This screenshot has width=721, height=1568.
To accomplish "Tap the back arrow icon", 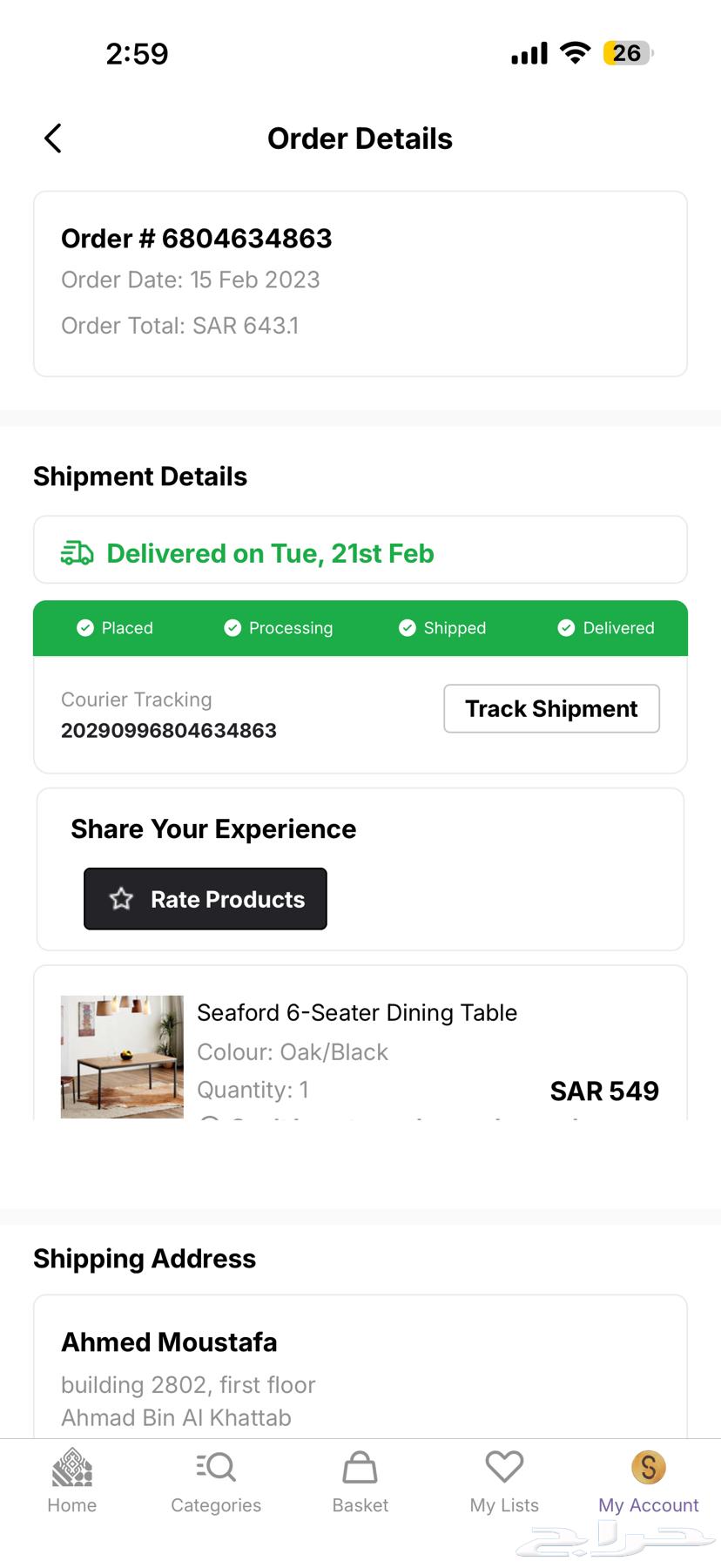I will click(x=53, y=138).
